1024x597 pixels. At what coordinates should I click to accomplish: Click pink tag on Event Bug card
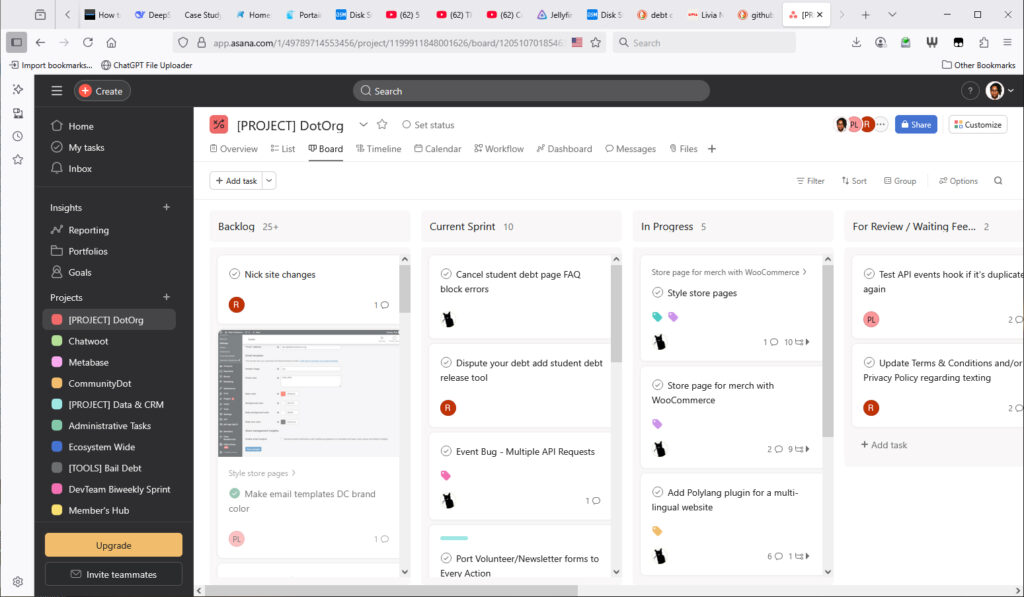click(x=445, y=475)
